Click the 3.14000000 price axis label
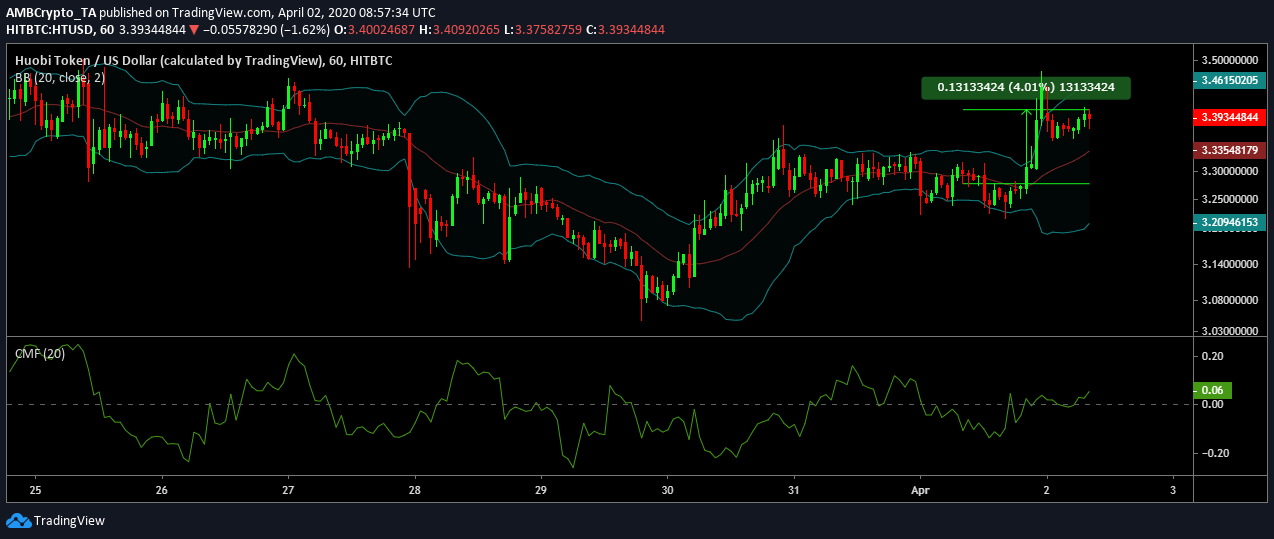 tap(1232, 264)
